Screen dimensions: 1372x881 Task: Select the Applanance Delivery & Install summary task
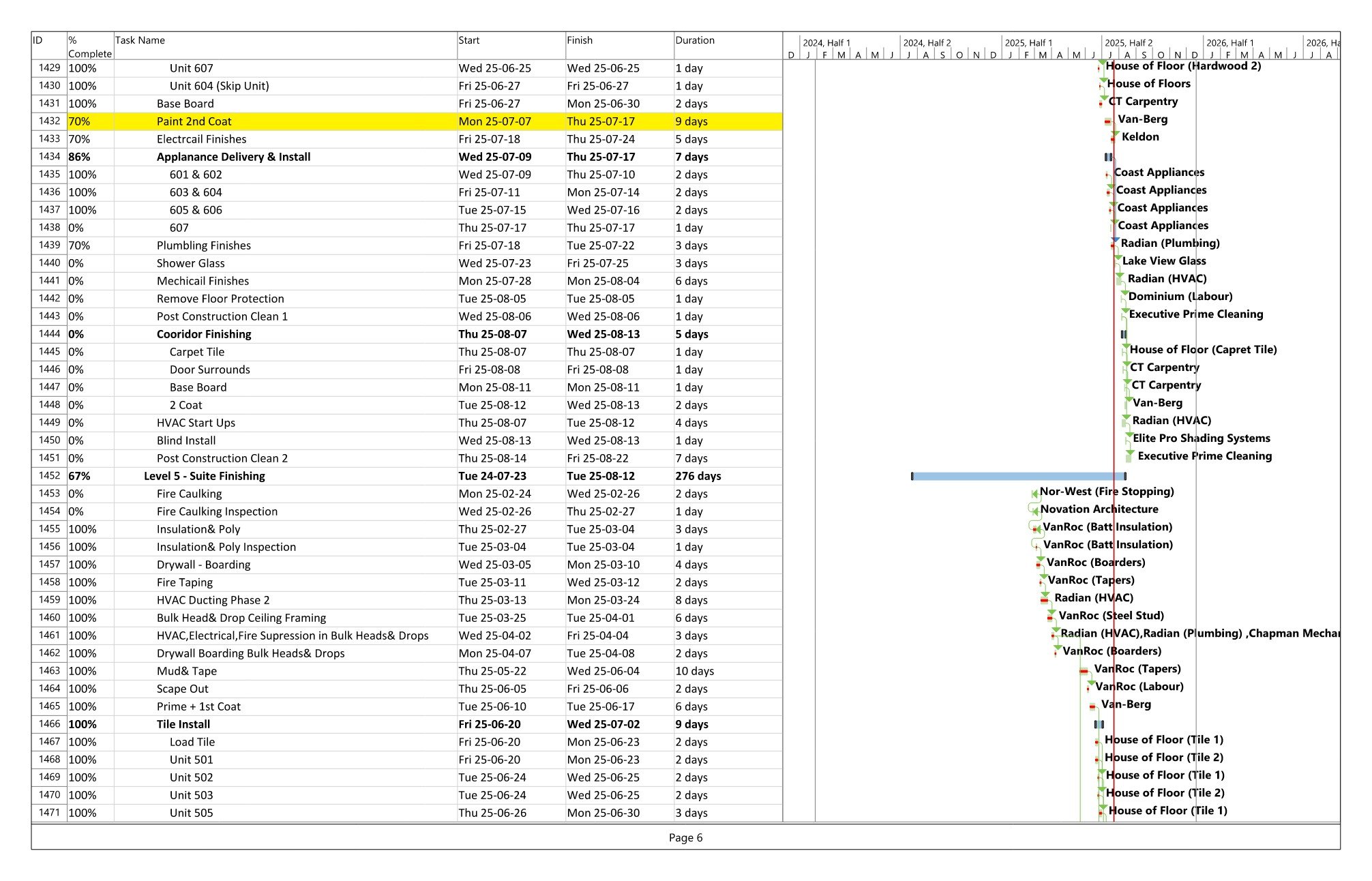[x=233, y=157]
